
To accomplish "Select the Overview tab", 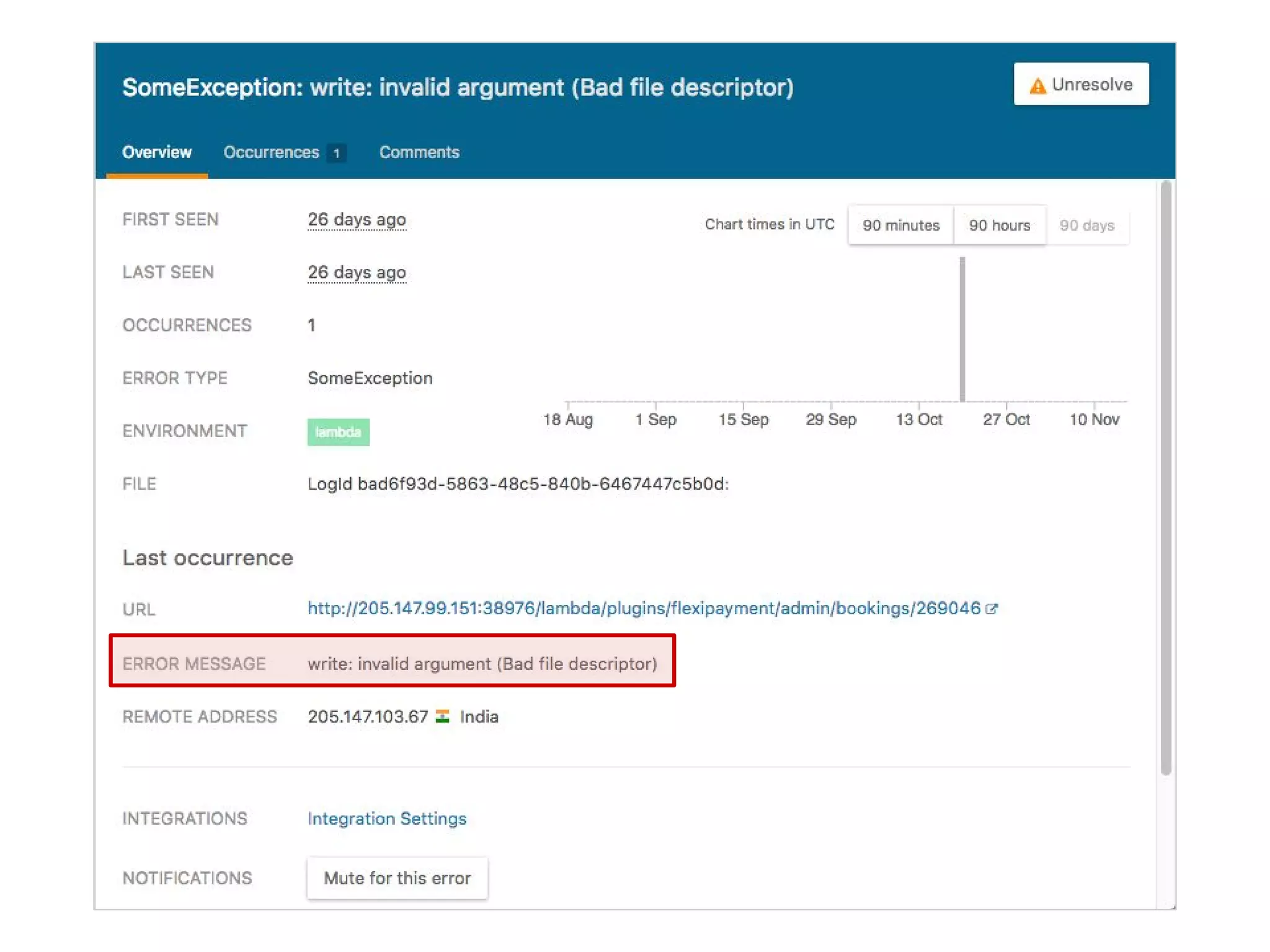I will (157, 152).
